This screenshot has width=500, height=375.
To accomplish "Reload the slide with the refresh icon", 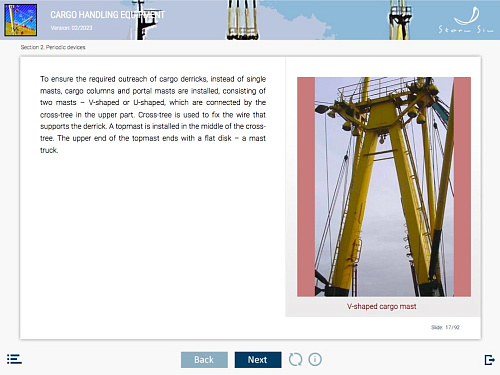I will pos(295,359).
